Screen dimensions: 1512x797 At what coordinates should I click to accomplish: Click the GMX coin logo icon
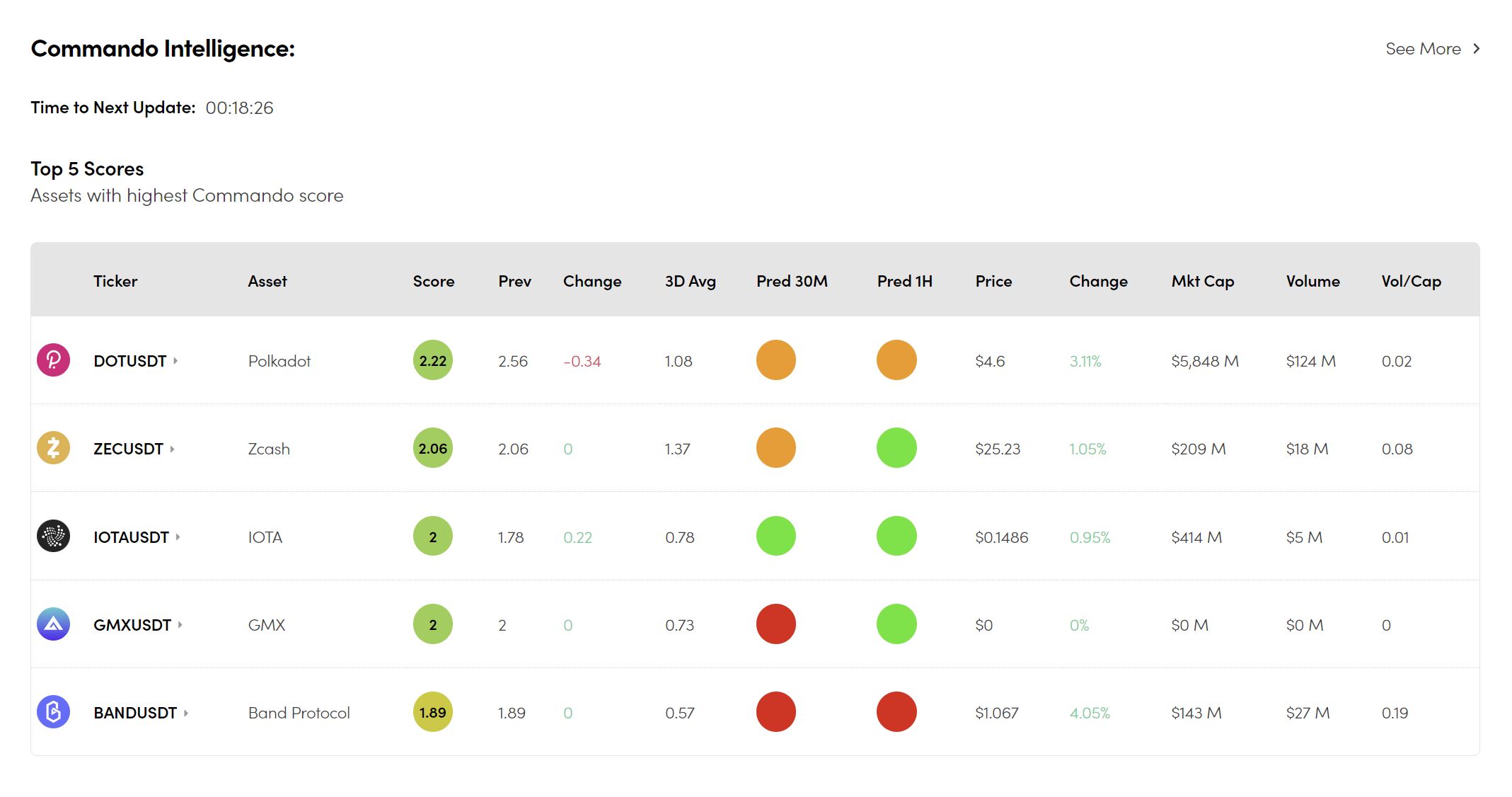coord(53,624)
